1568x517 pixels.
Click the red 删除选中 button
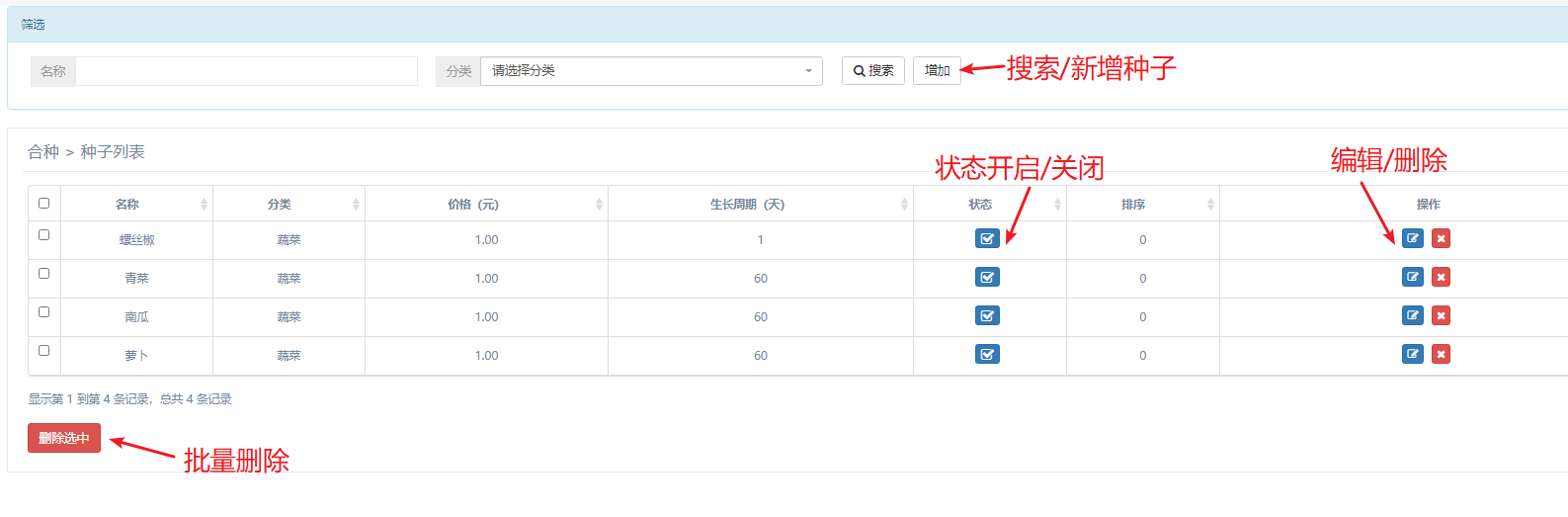64,438
